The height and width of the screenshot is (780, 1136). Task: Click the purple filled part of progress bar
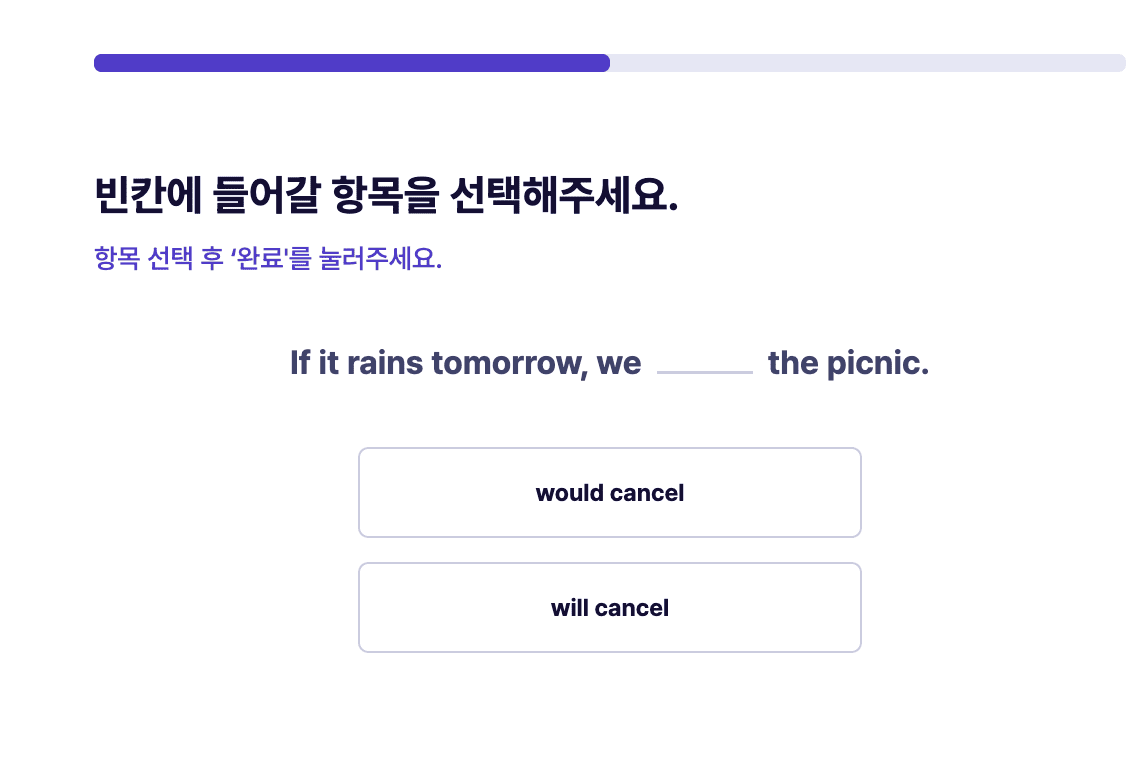point(351,63)
